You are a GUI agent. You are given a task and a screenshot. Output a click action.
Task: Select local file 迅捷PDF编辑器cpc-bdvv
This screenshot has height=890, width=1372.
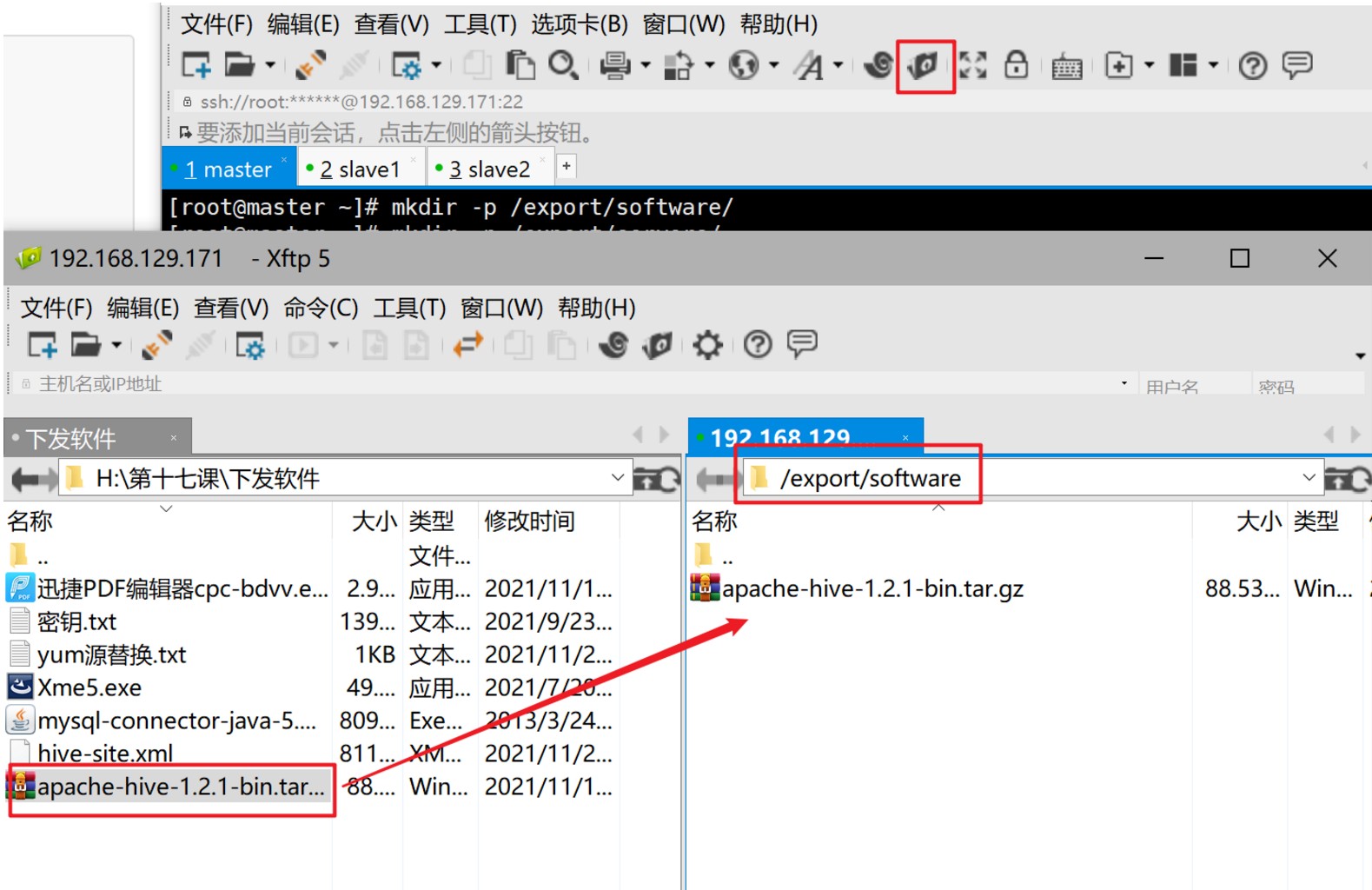click(182, 588)
